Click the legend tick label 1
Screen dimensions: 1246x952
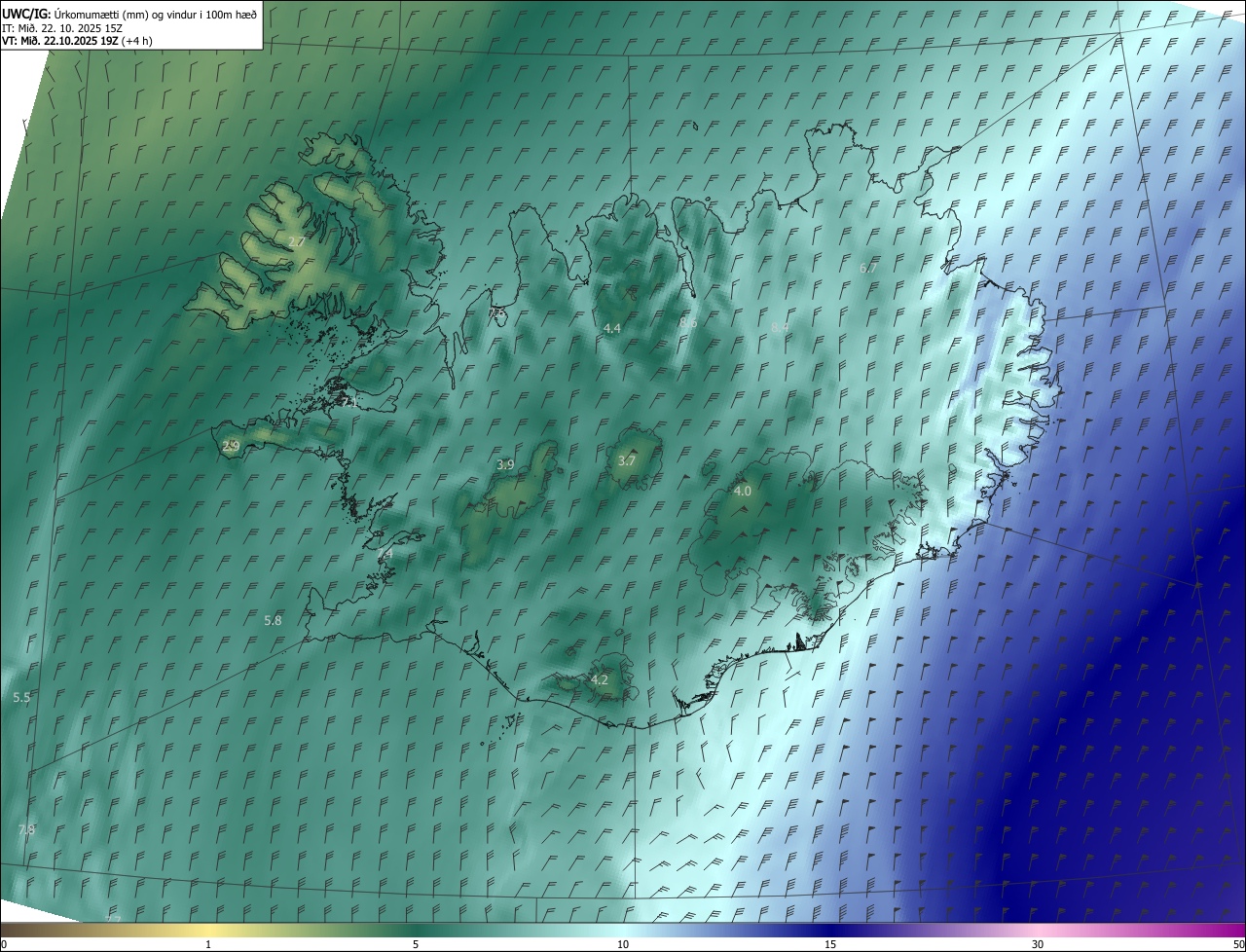coord(208,945)
